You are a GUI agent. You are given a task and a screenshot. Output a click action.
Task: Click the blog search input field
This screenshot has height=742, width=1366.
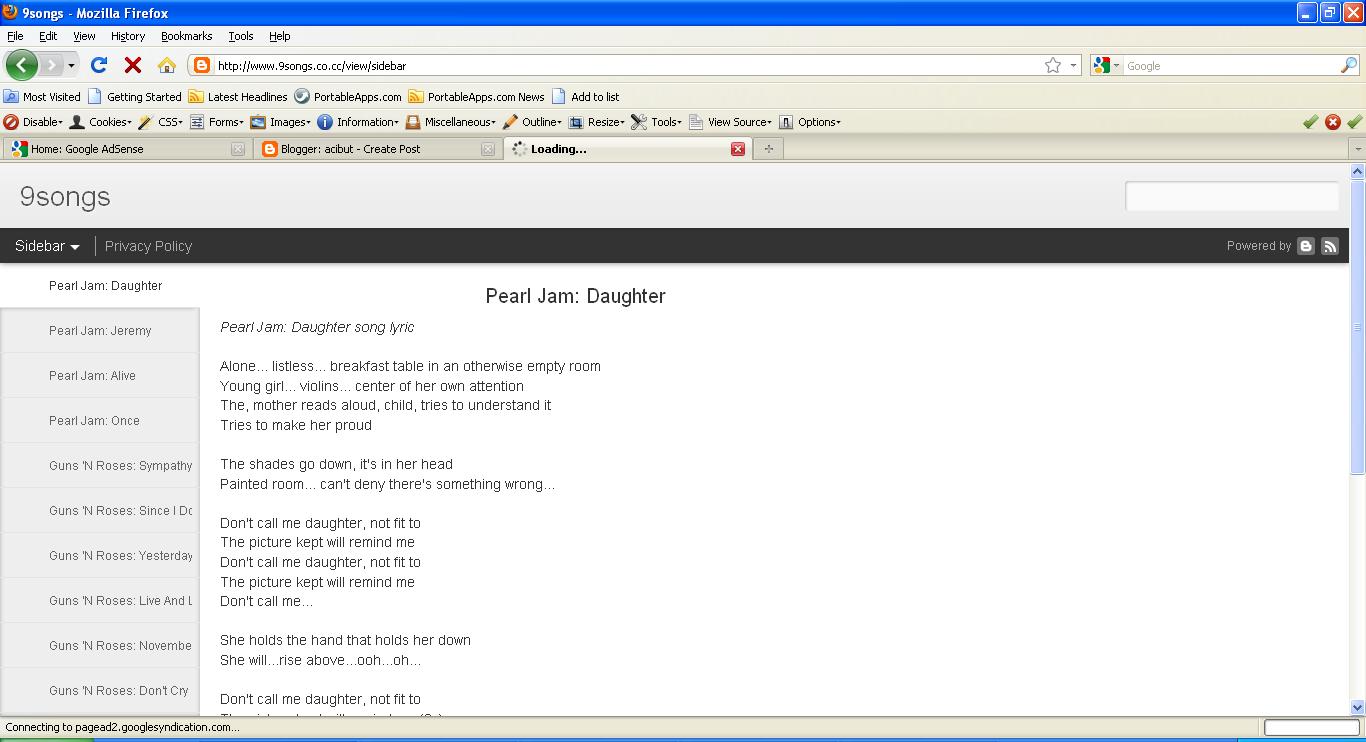coord(1232,196)
